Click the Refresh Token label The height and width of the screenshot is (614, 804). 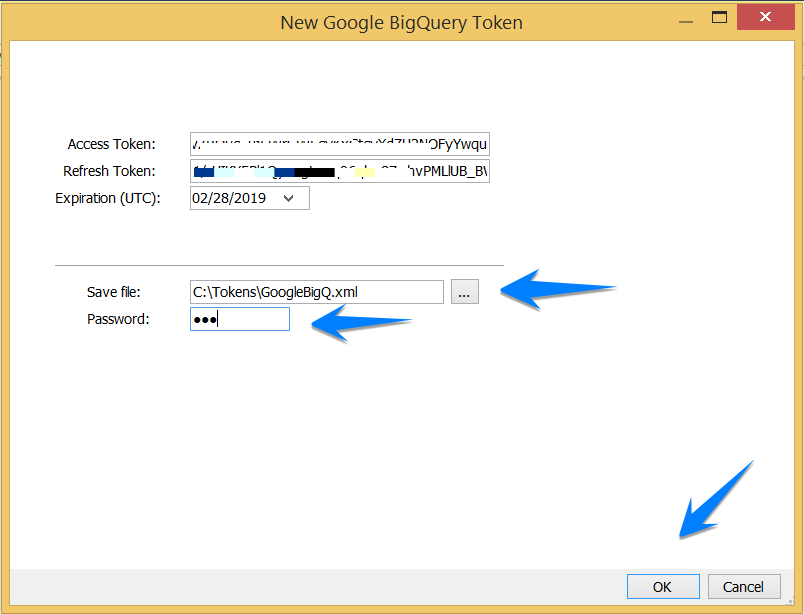109,171
